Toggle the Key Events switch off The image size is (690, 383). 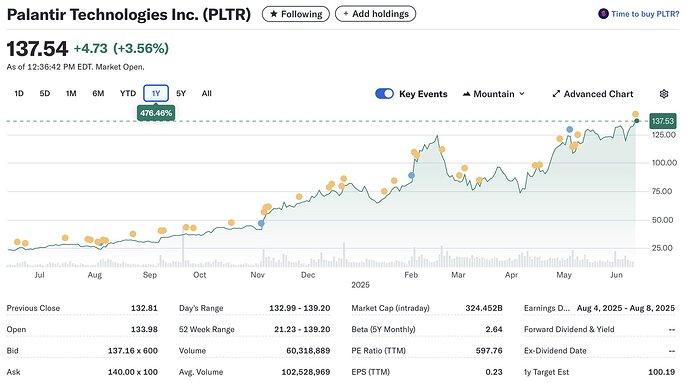[x=384, y=94]
